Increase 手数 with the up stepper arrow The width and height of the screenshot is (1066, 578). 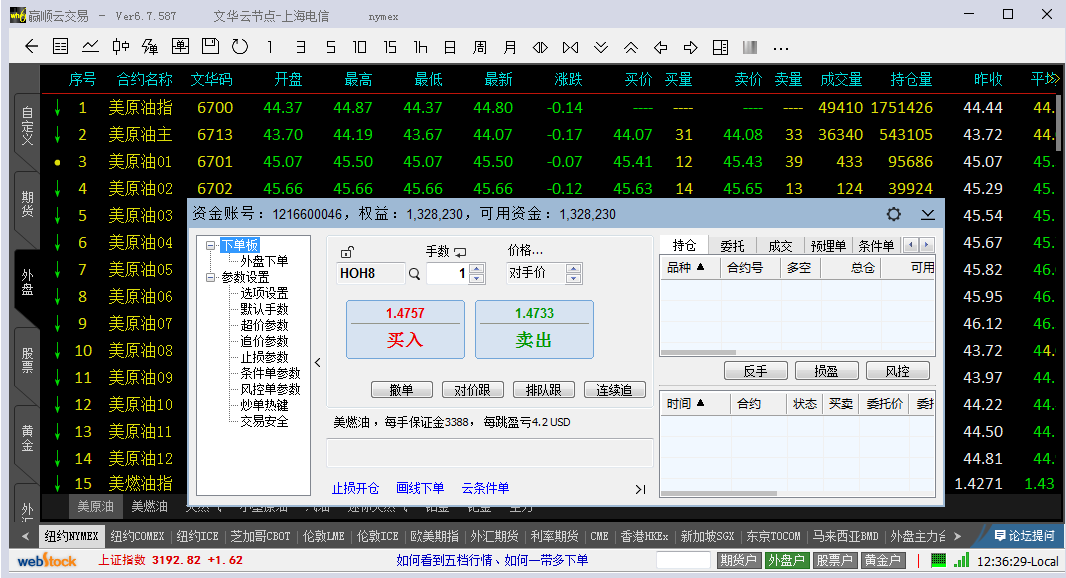476,268
